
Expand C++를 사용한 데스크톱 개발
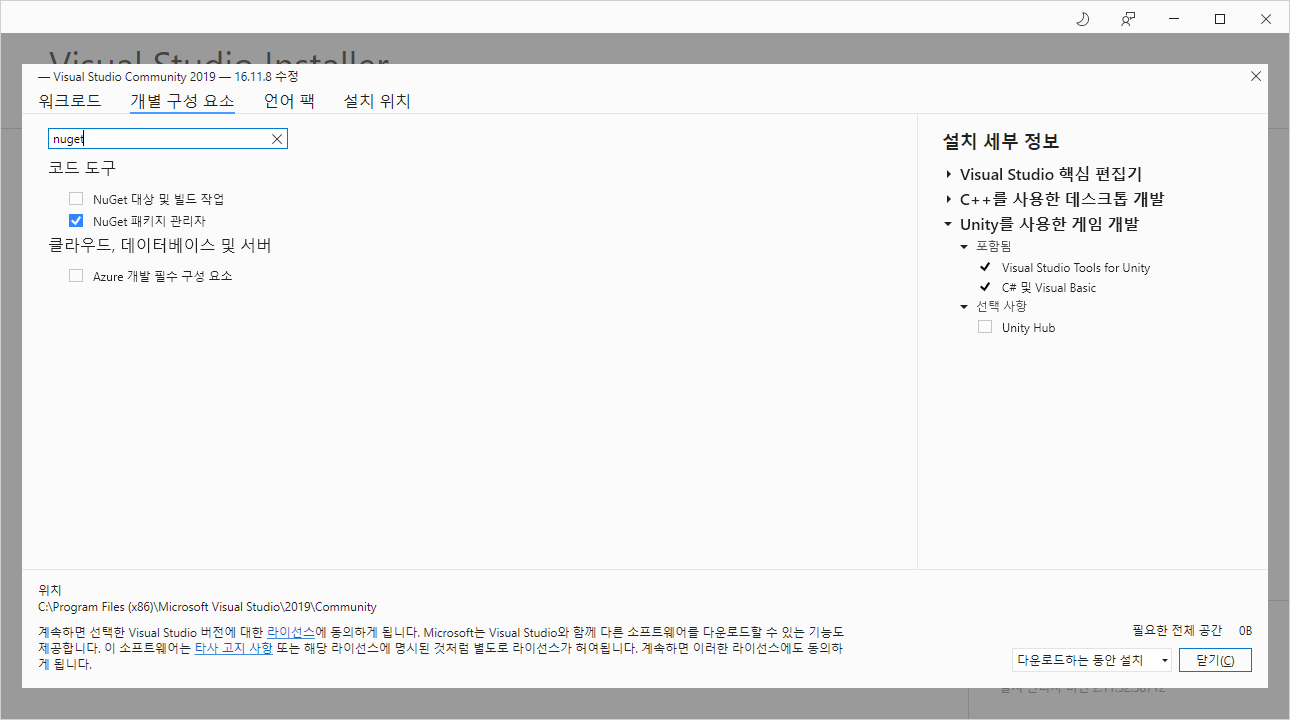point(948,199)
